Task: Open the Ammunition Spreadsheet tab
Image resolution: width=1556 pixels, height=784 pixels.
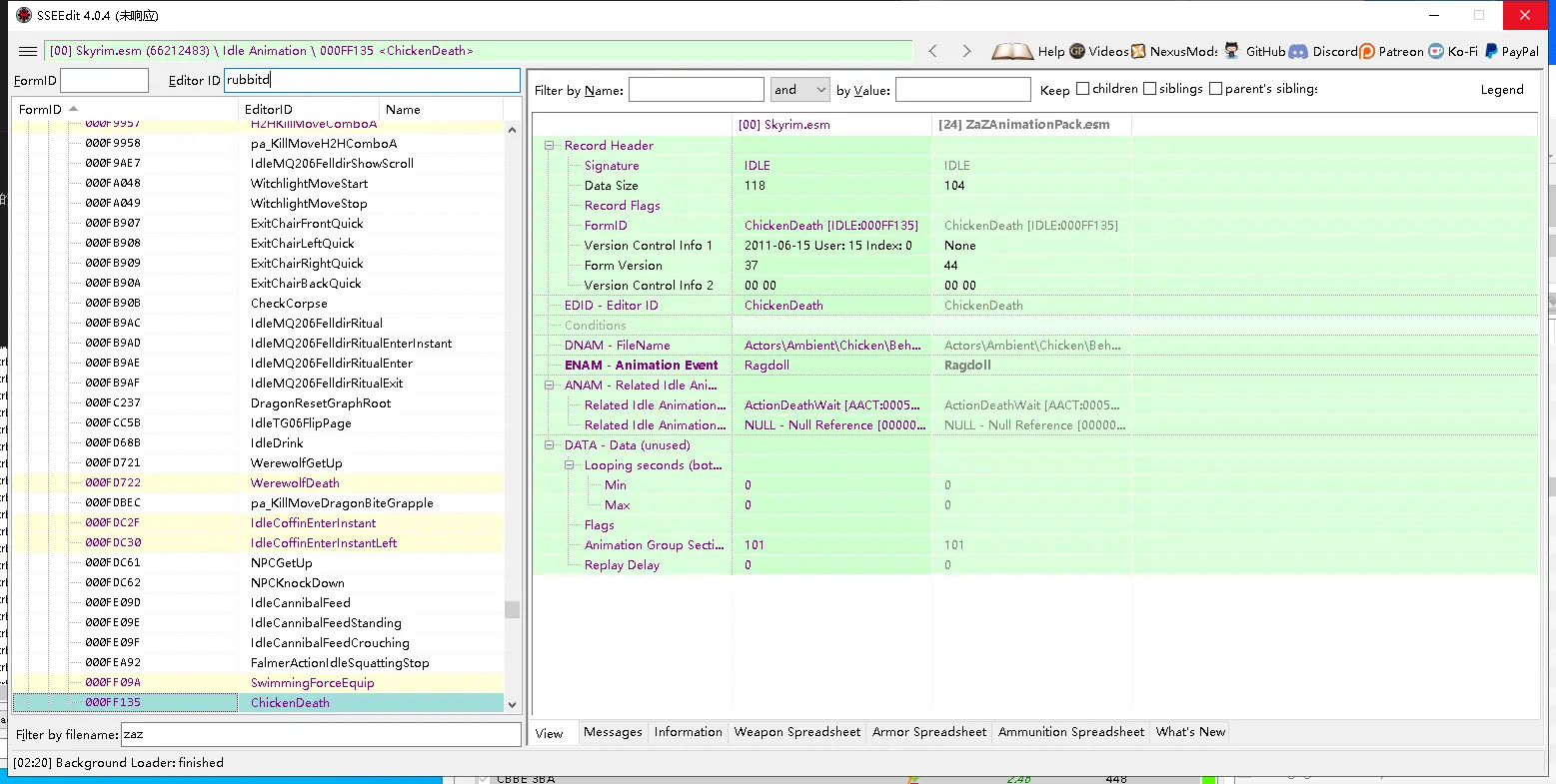Action: point(1070,732)
